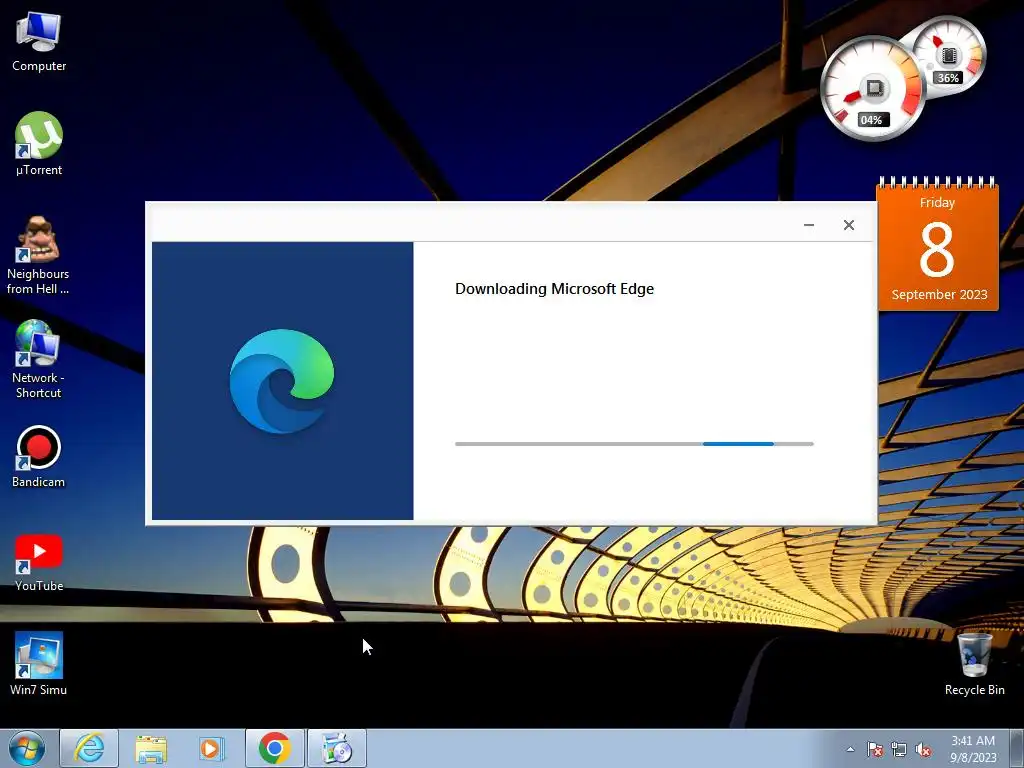Click the download progress bar
Image resolution: width=1024 pixels, height=768 pixels.
tap(634, 444)
